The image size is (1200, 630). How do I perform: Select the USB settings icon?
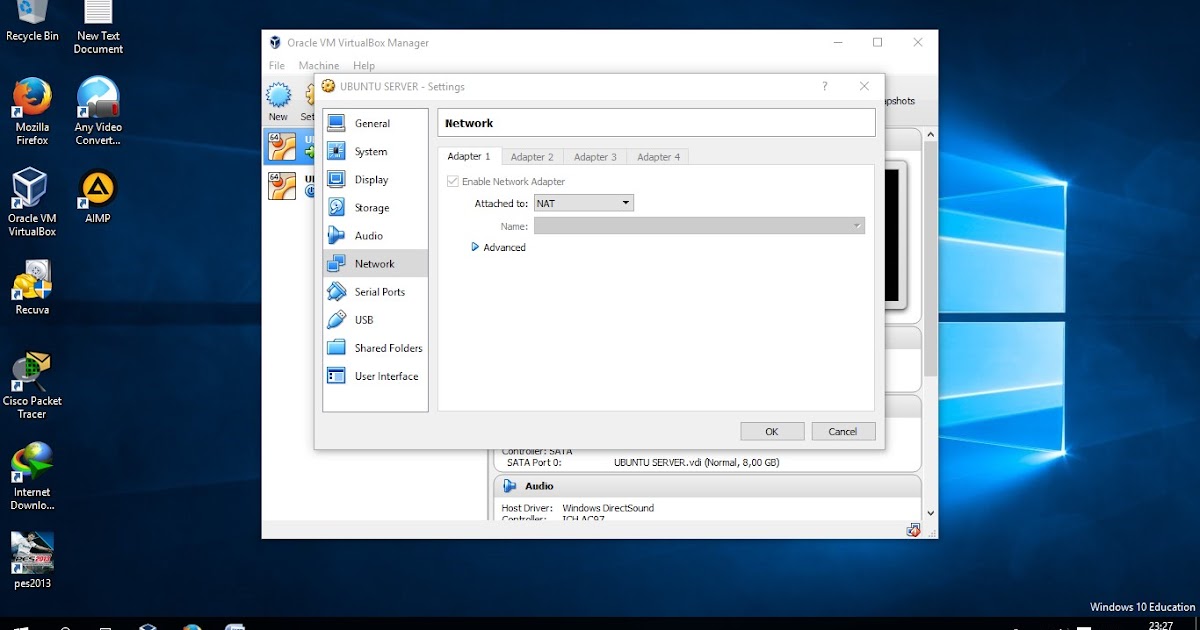coord(336,319)
